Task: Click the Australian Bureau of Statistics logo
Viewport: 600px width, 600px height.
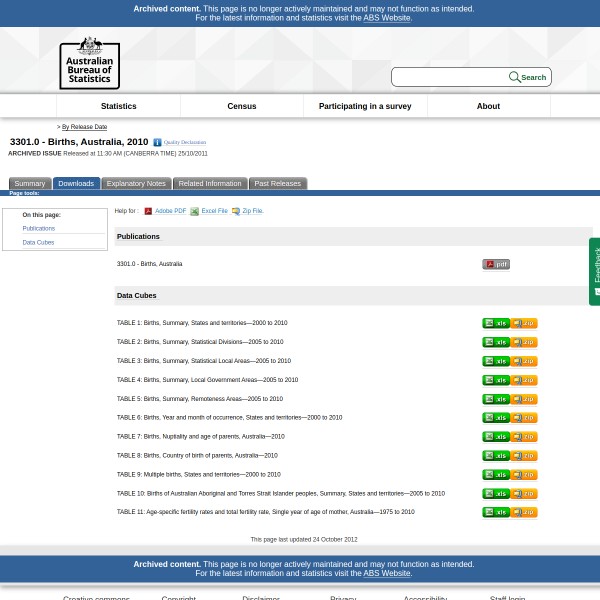Action: [x=89, y=62]
